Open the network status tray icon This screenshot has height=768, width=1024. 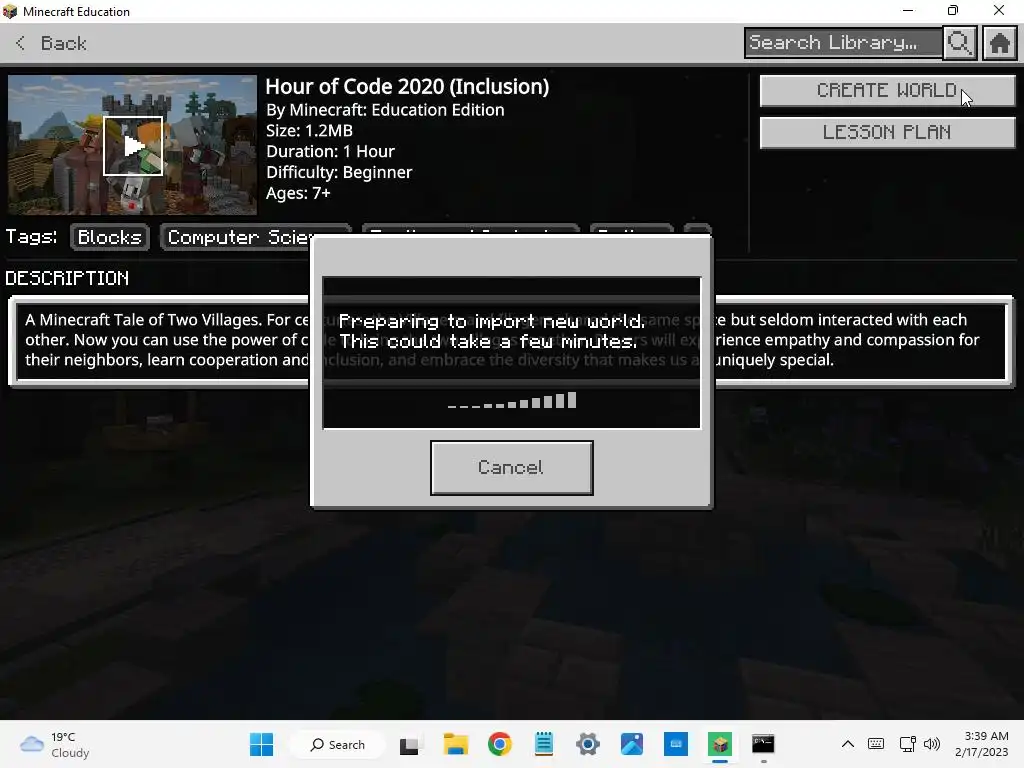pos(907,744)
